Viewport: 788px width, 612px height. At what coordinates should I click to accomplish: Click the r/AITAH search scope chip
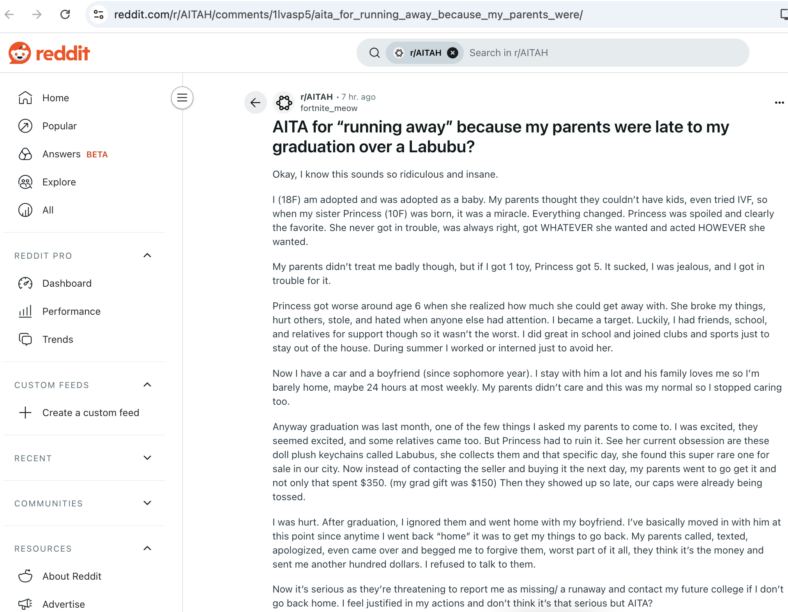pos(425,53)
